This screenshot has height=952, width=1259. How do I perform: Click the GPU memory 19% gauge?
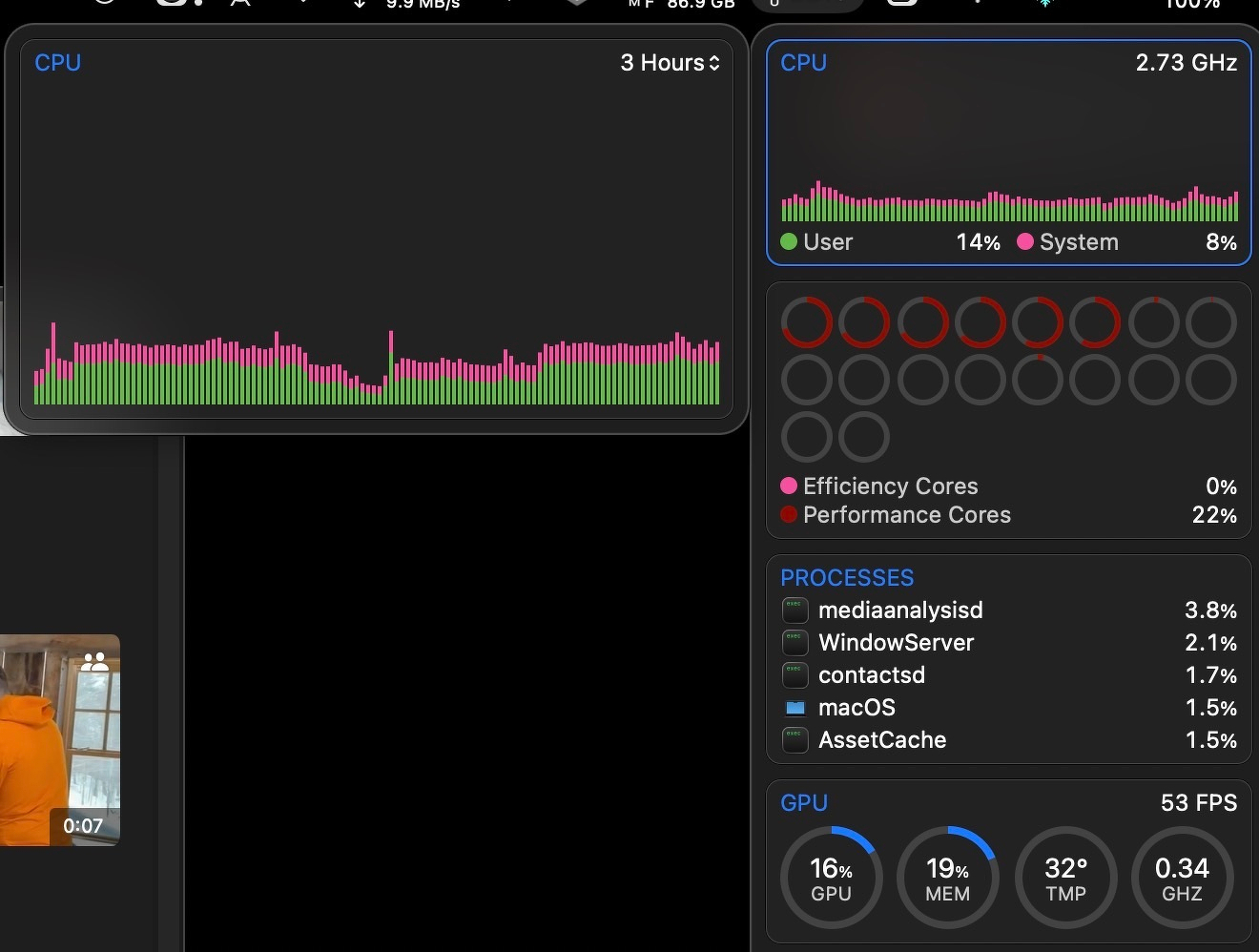pos(947,878)
